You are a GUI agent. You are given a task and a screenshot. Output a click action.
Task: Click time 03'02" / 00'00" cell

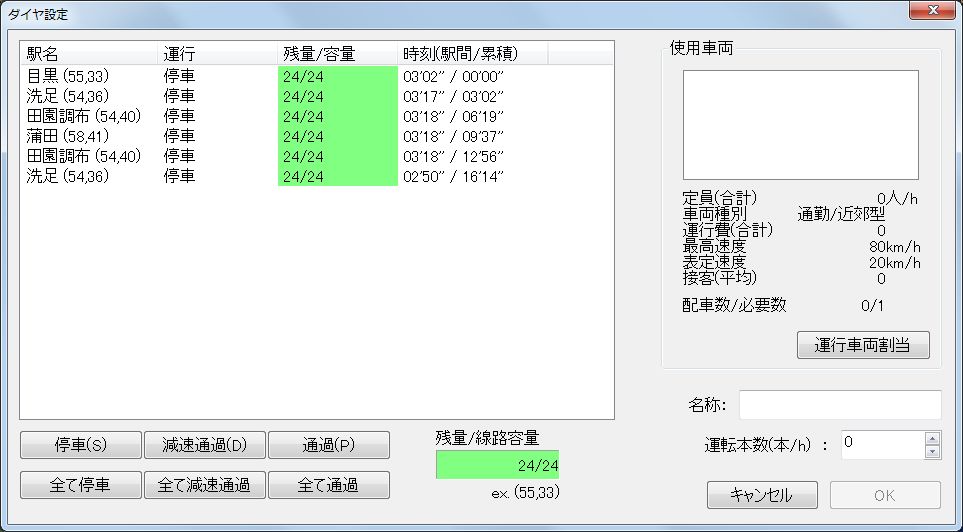453,77
